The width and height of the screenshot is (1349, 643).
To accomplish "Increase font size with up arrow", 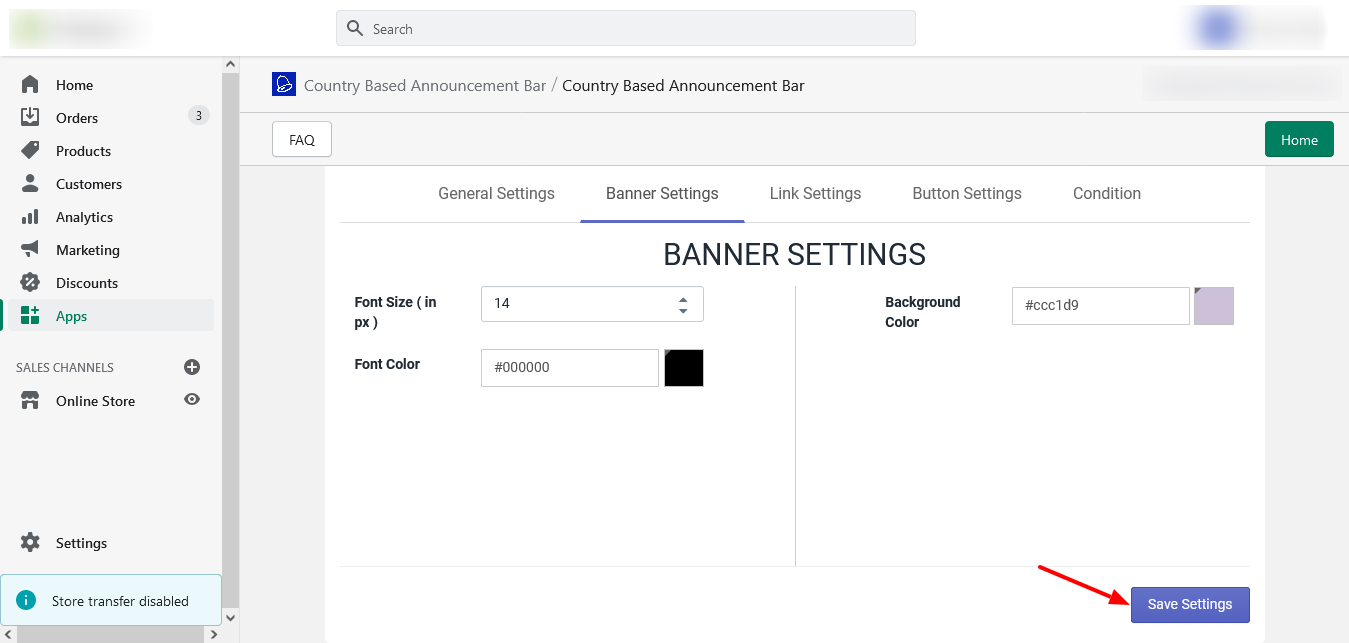I will click(x=683, y=299).
